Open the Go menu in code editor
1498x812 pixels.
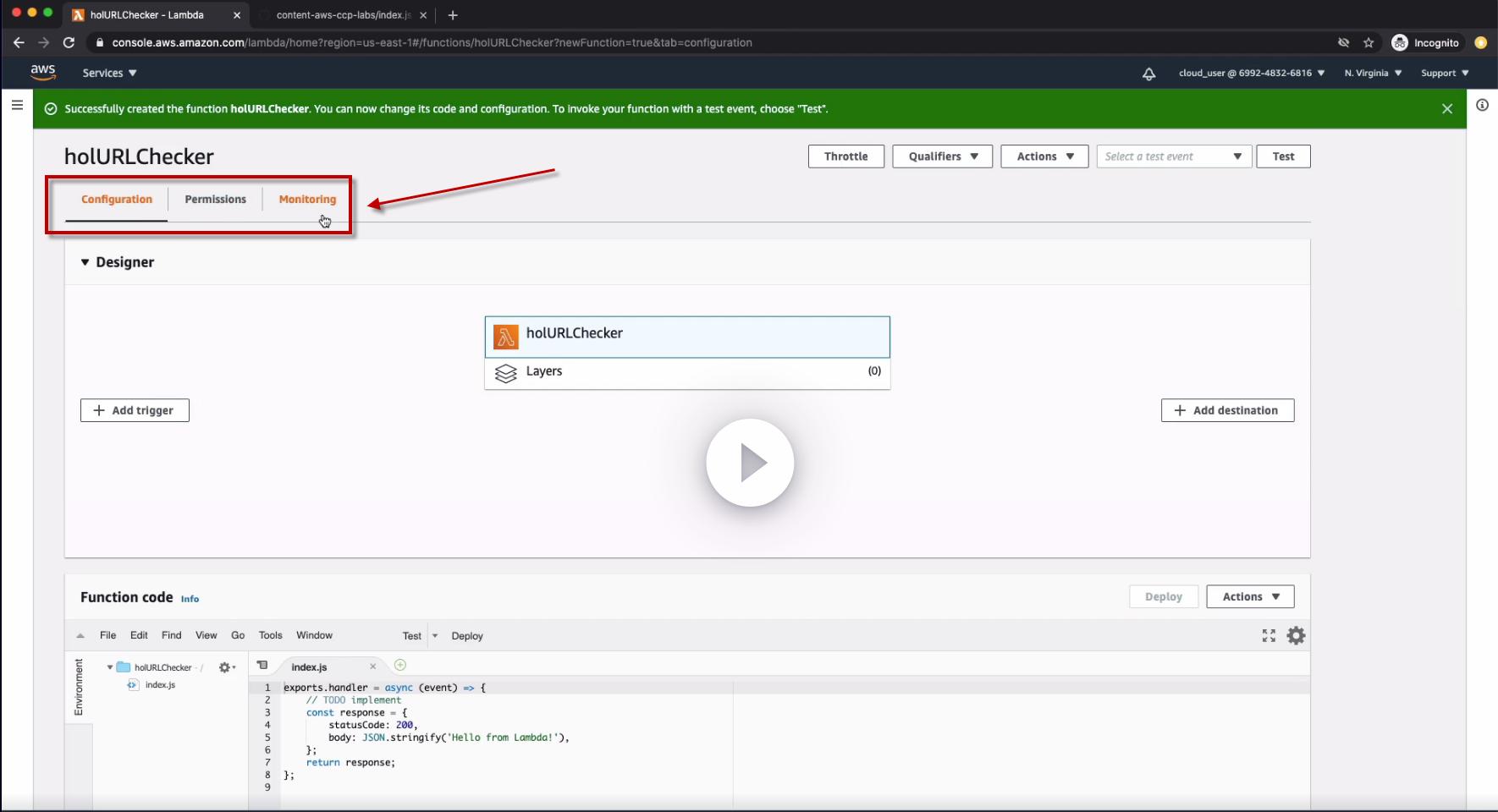point(238,635)
